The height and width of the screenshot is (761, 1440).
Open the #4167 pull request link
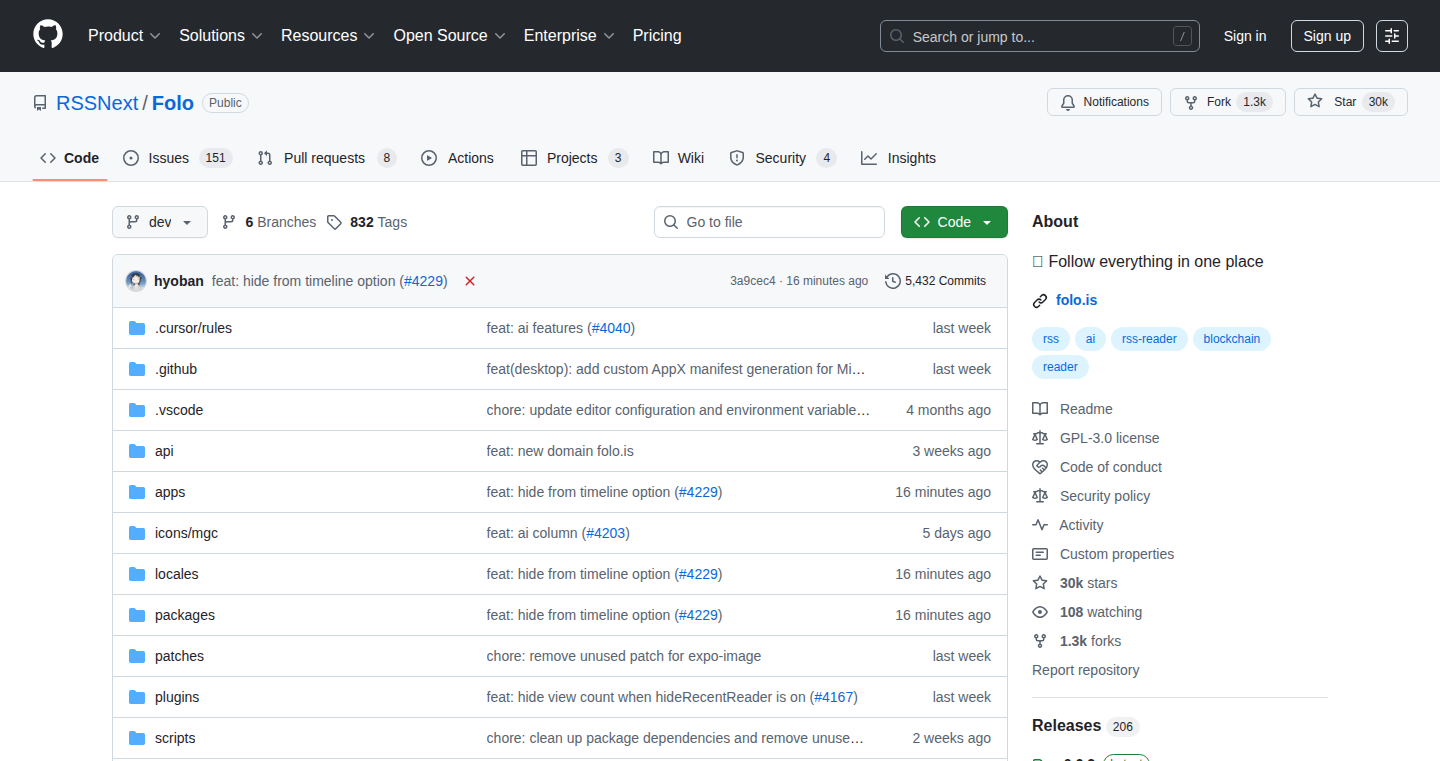point(834,697)
